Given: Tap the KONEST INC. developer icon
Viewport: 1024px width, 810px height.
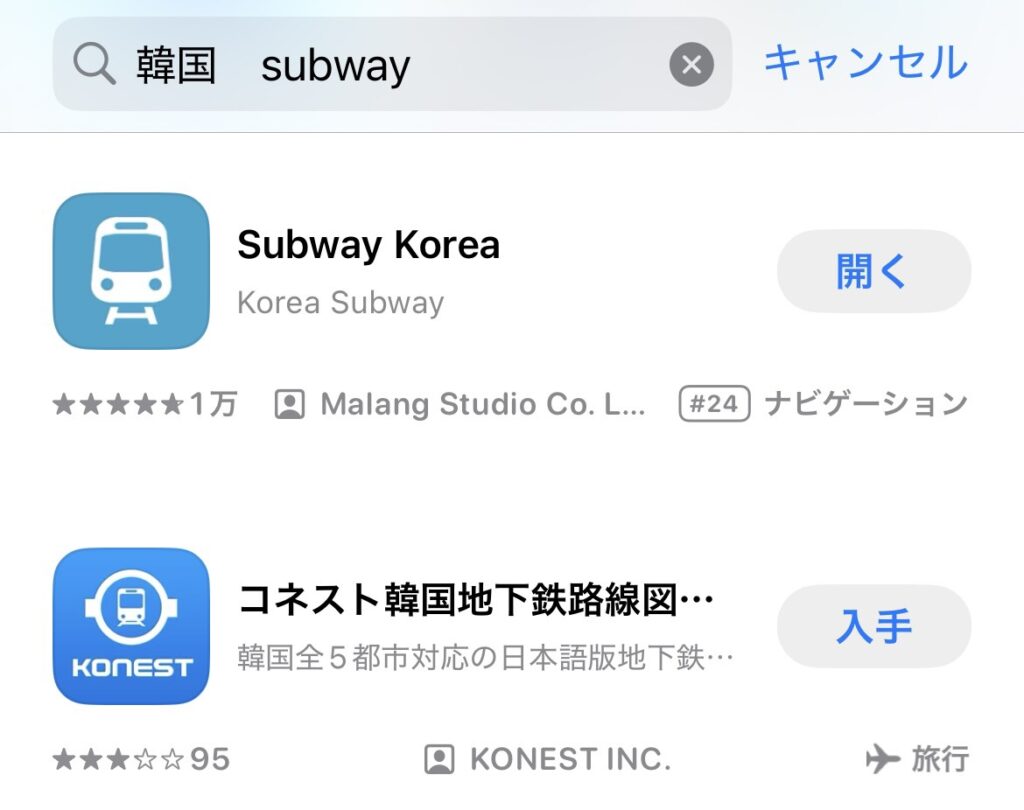Looking at the screenshot, I should (439, 760).
